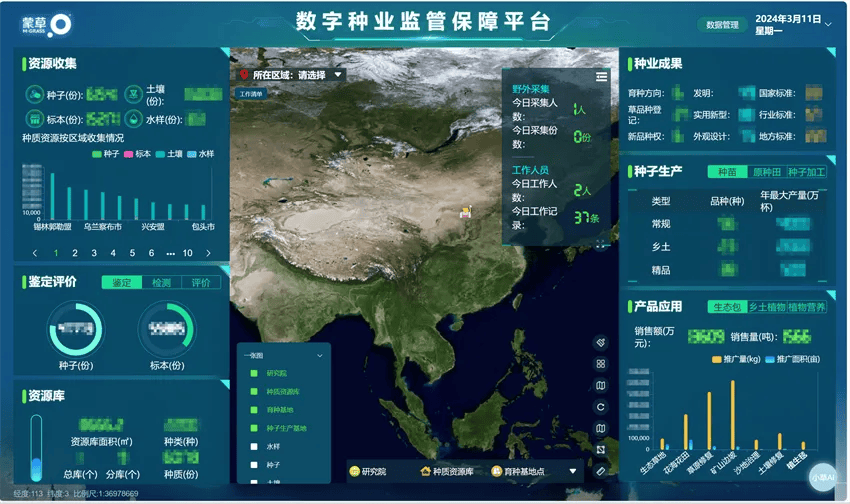
Task: Click the seed (种子) icon in 资源收集
Action: (x=35, y=94)
